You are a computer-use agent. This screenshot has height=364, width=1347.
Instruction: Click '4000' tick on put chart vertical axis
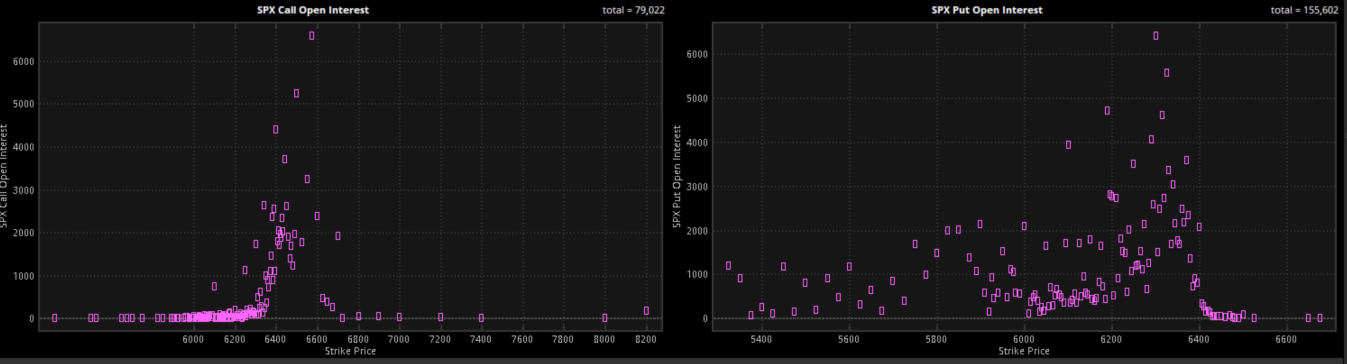697,142
